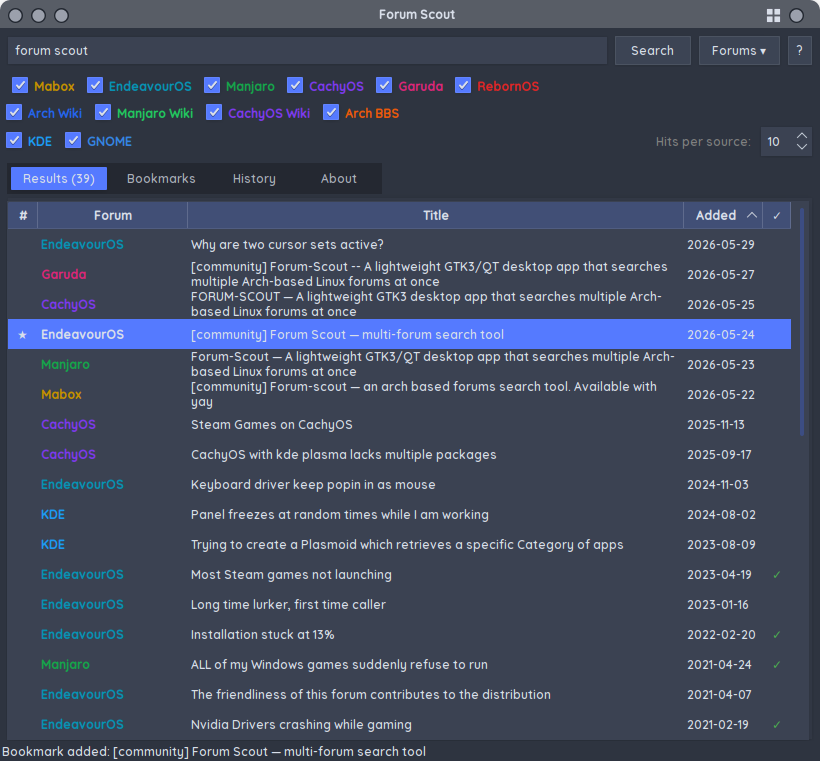Click the # column header

coord(23,215)
